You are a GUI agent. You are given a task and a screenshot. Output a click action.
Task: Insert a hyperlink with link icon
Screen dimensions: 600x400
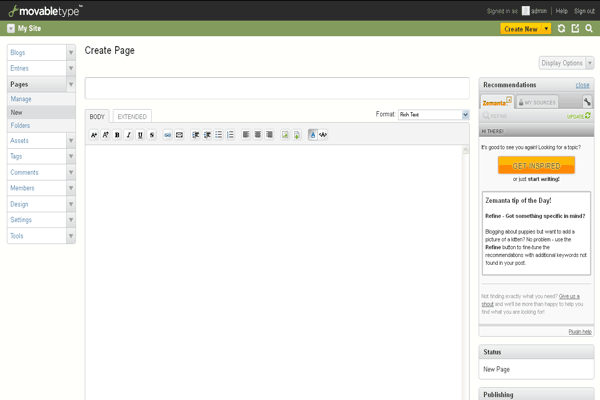(x=168, y=135)
